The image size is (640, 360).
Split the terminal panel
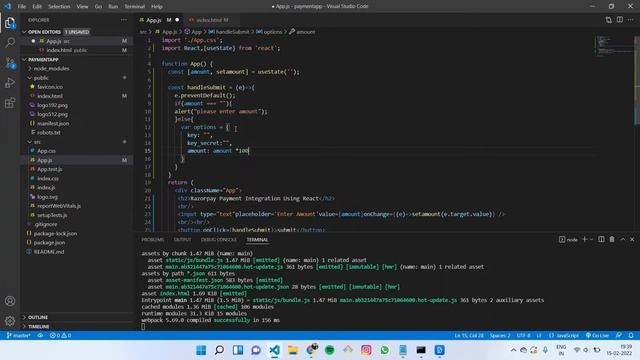pos(601,239)
